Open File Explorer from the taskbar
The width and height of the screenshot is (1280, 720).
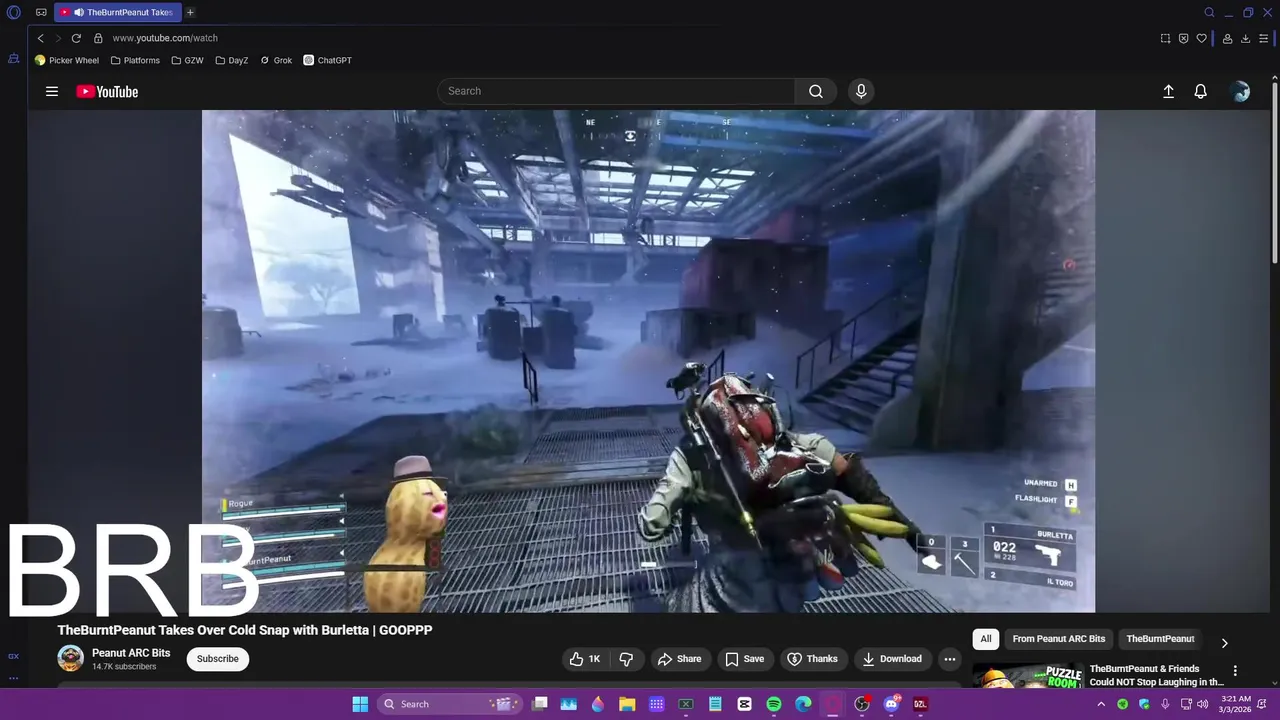[x=627, y=704]
